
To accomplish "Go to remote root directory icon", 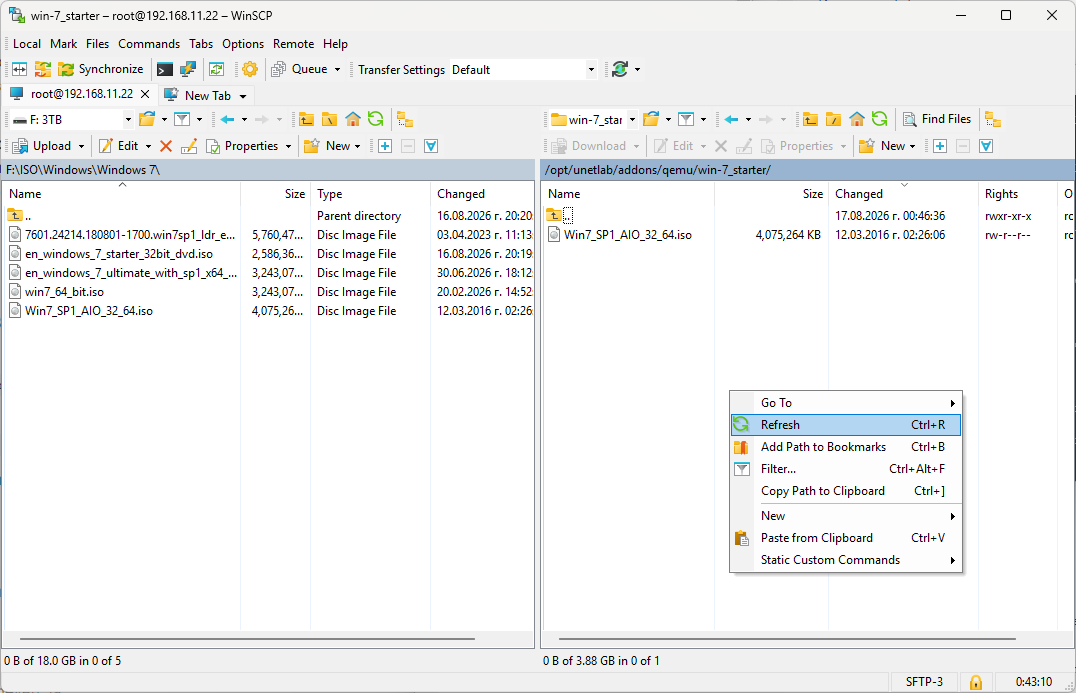I will coord(833,120).
